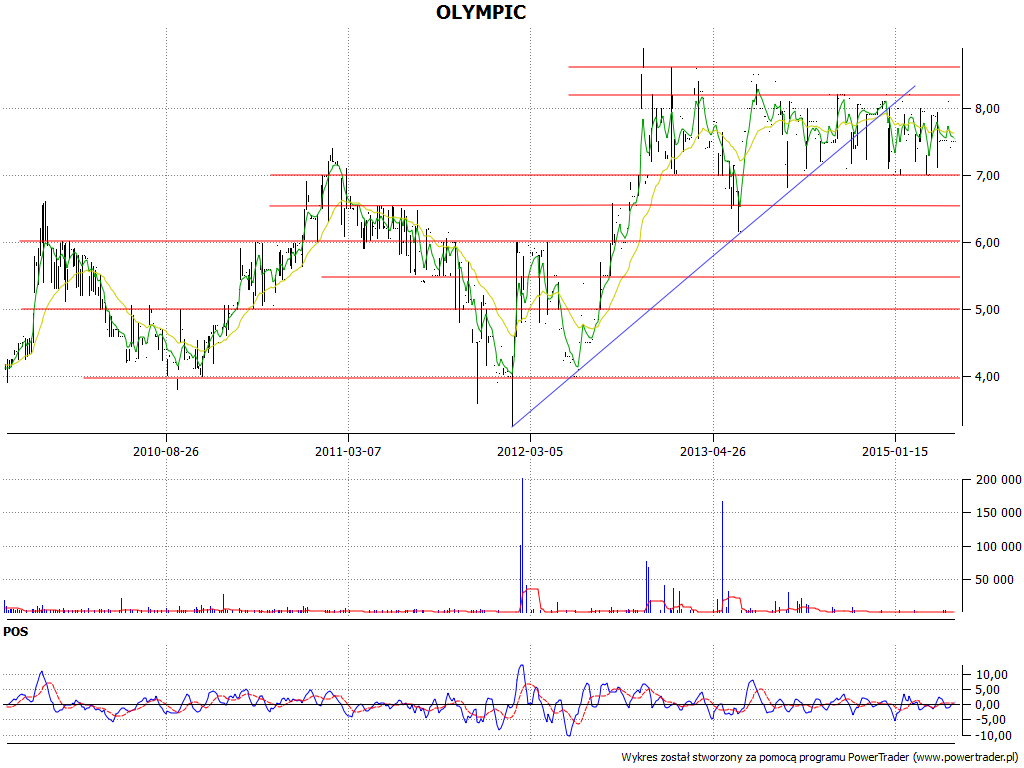
Task: Click the OLYMPIC chart title
Action: tap(481, 12)
